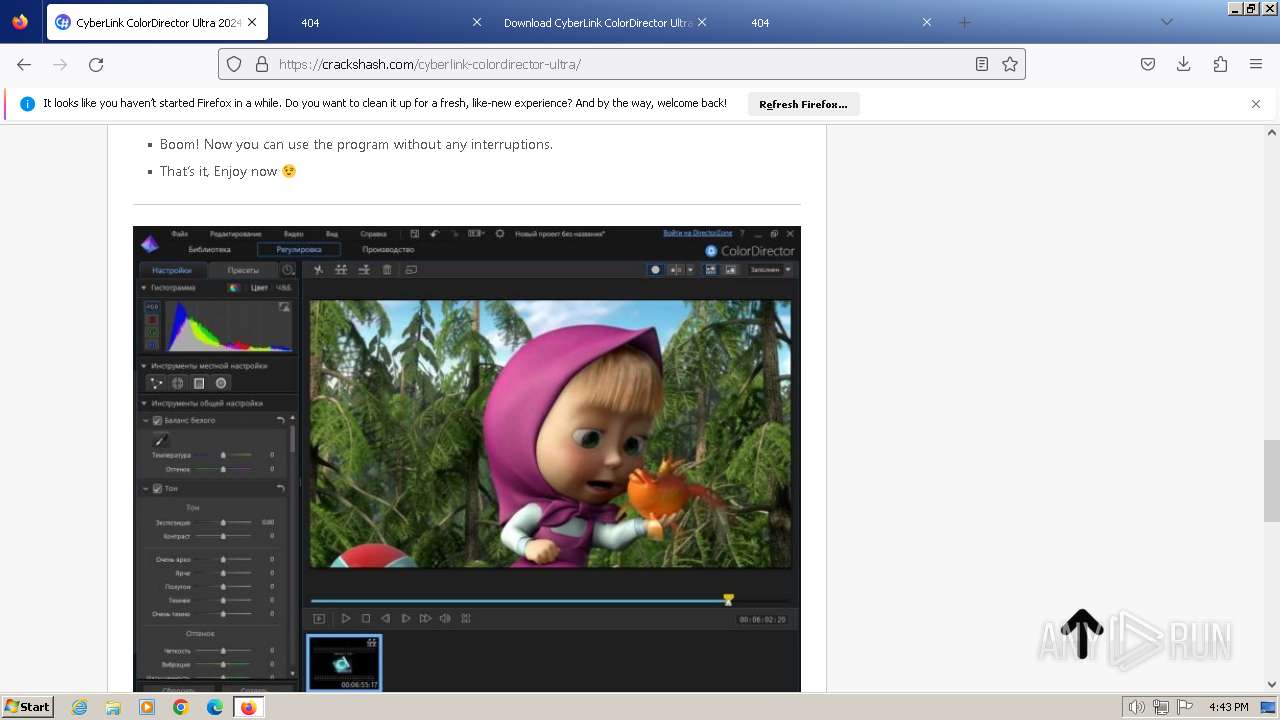
Task: Collapse the Инструменты местной настройки section
Action: (144, 366)
